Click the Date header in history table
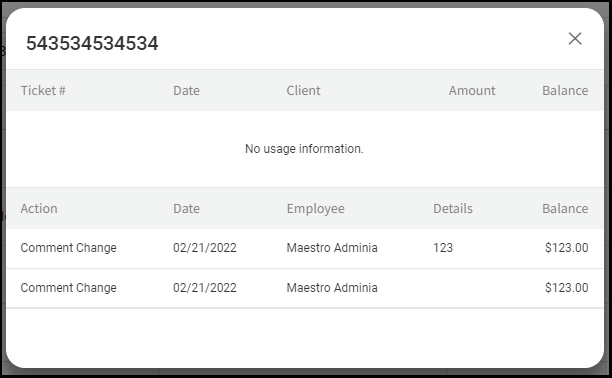Image resolution: width=612 pixels, height=378 pixels. 186,209
